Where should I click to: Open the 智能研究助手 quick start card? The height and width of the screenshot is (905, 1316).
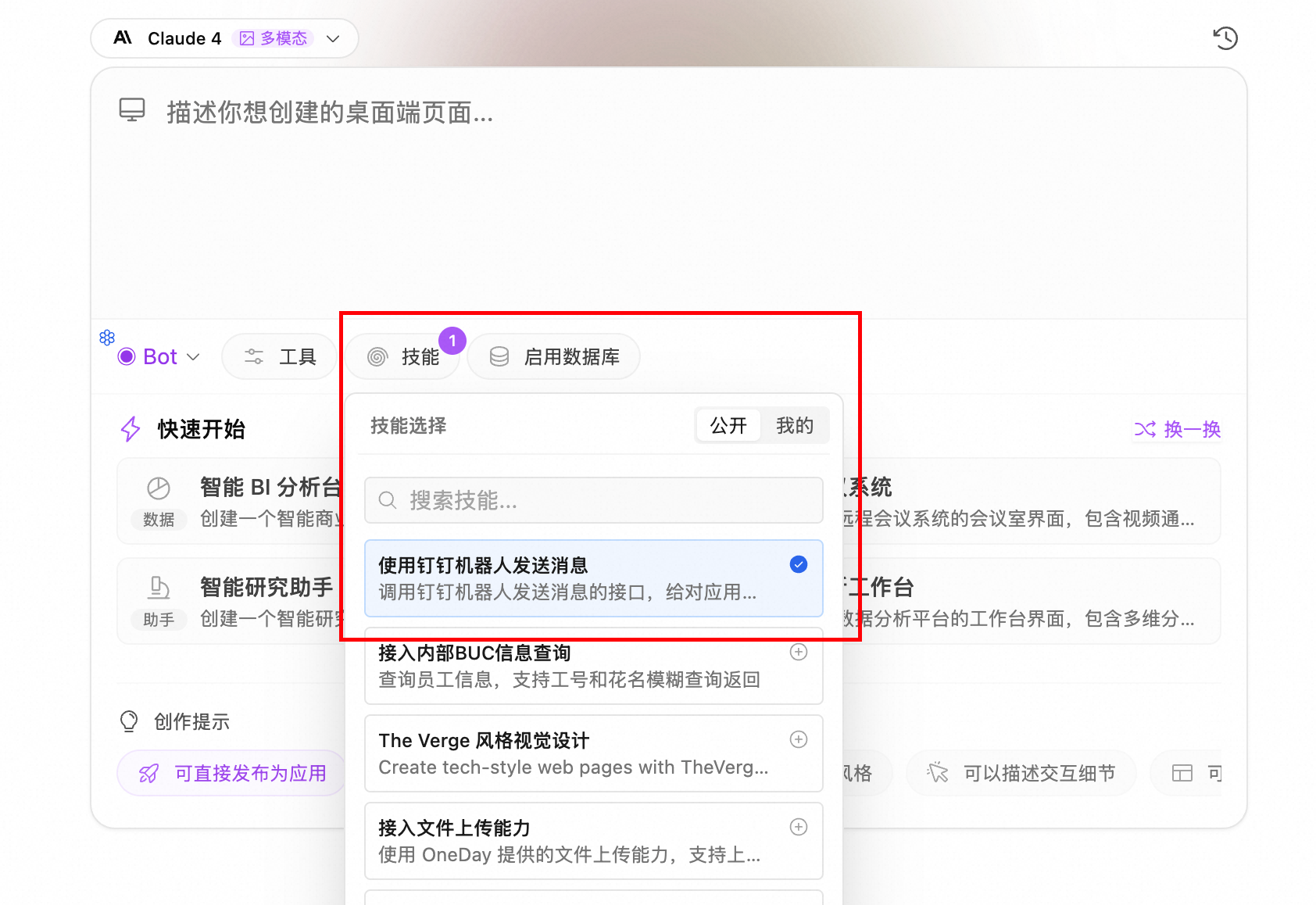(231, 601)
